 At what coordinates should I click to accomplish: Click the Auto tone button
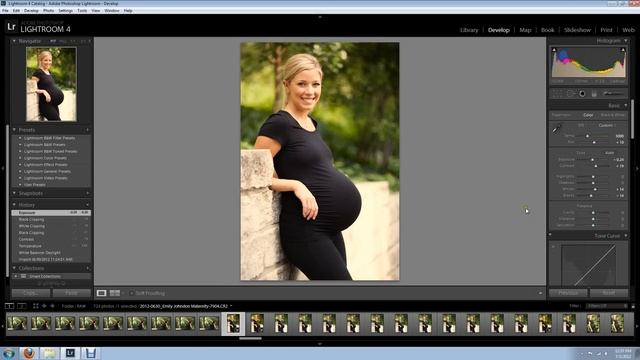tap(609, 153)
